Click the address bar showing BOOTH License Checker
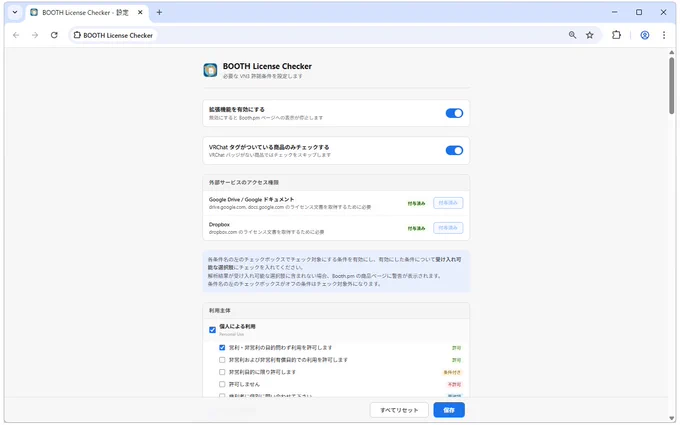Screen dimensions: 680x425 (334, 35)
